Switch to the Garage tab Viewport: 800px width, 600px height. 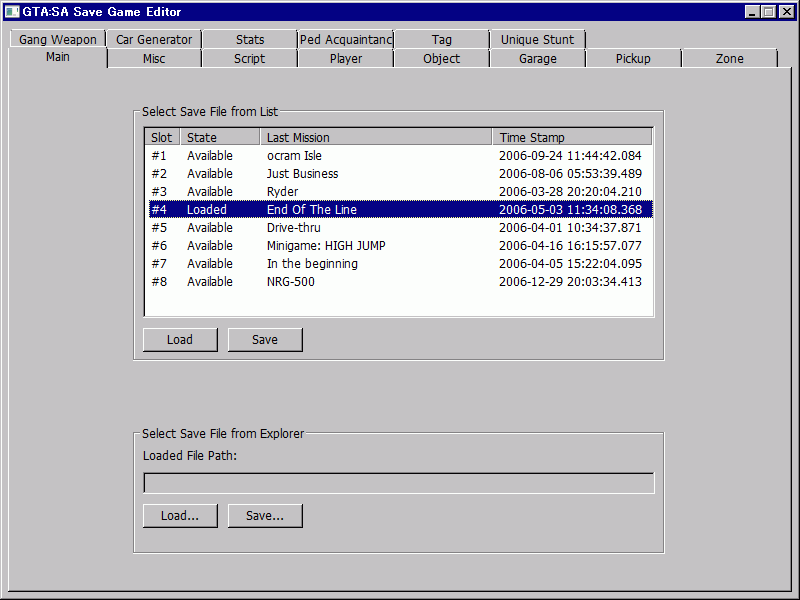(x=537, y=59)
